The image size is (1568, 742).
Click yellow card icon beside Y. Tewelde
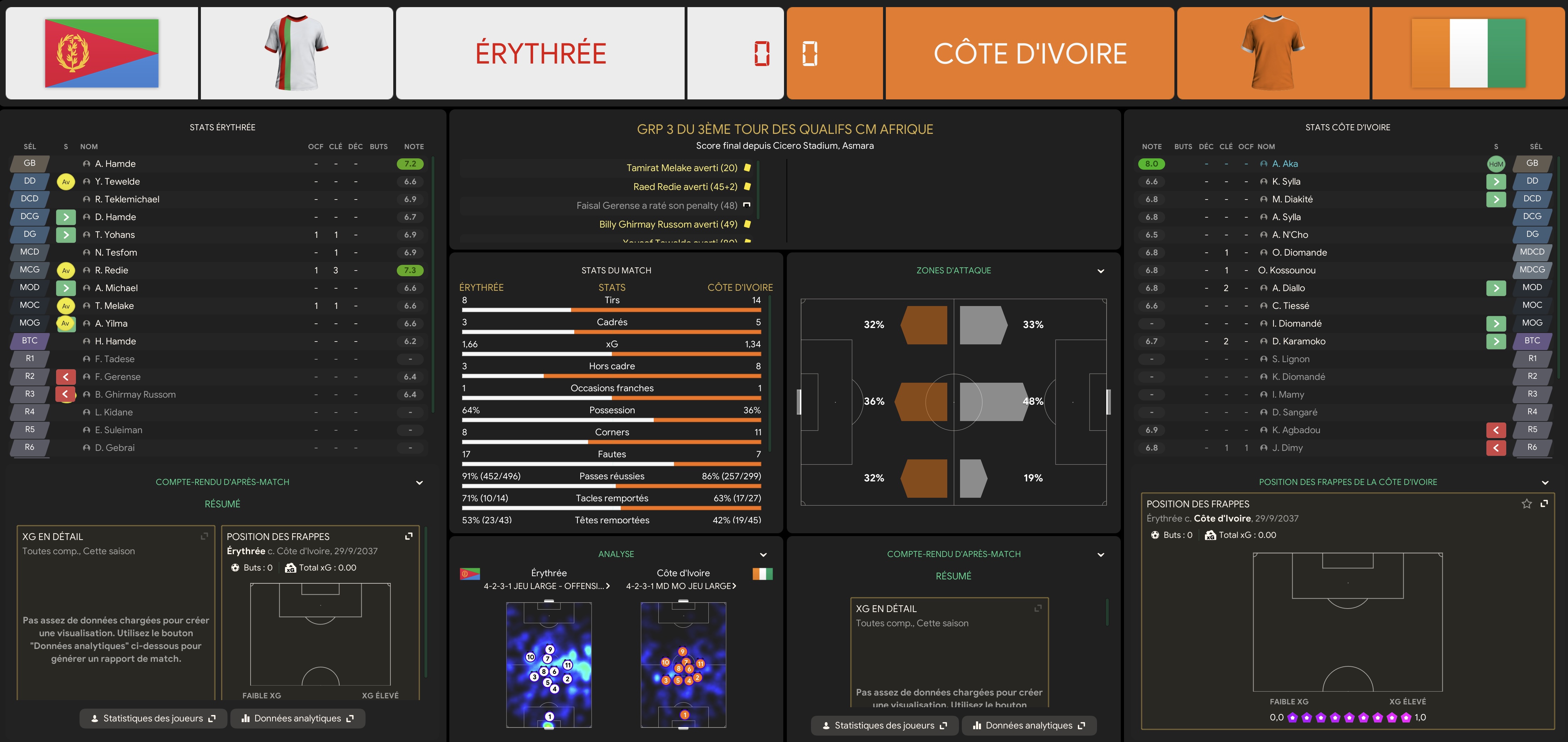66,181
